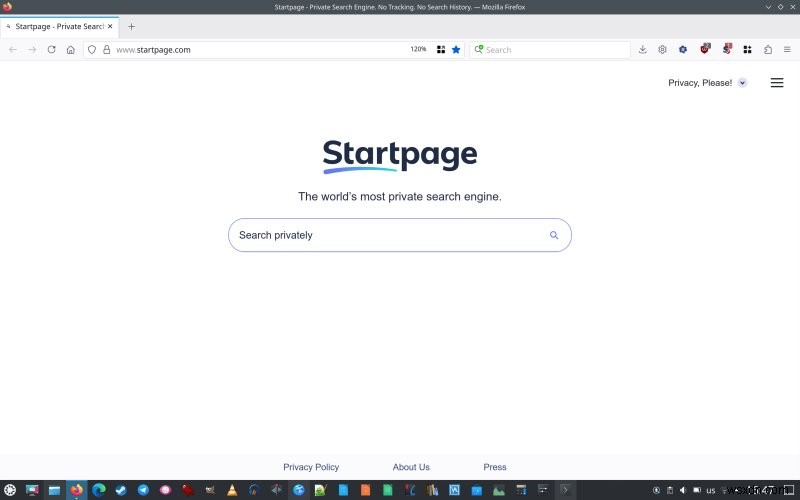Open the NoScript extension icon

[x=727, y=49]
